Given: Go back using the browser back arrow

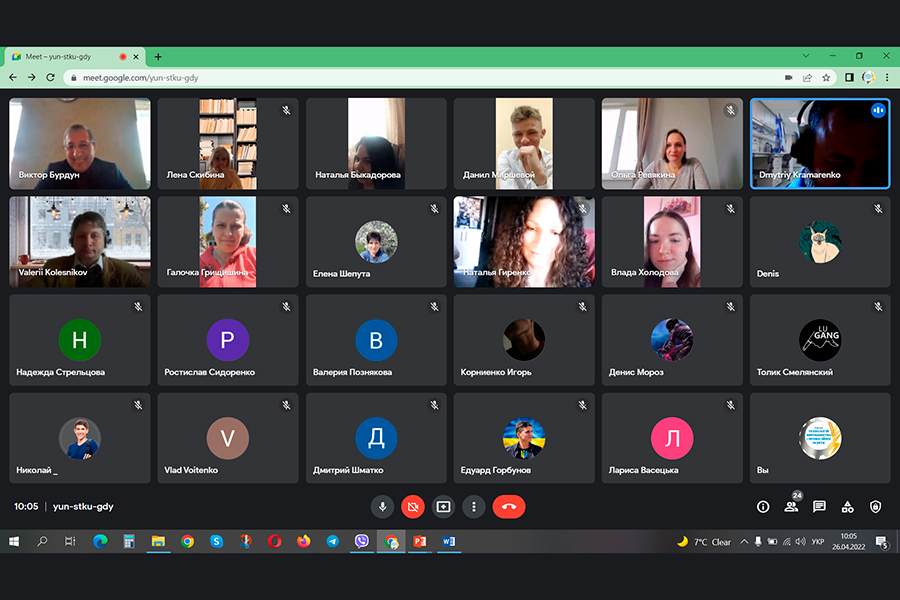Looking at the screenshot, I should (13, 78).
